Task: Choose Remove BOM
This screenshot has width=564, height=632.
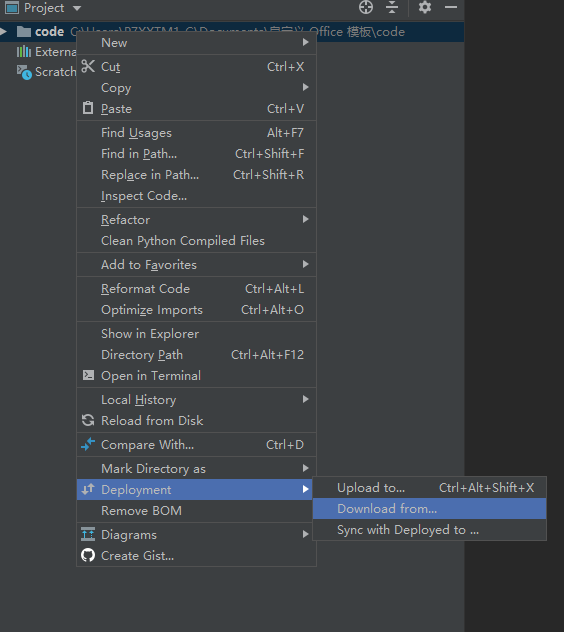Action: coord(196,511)
